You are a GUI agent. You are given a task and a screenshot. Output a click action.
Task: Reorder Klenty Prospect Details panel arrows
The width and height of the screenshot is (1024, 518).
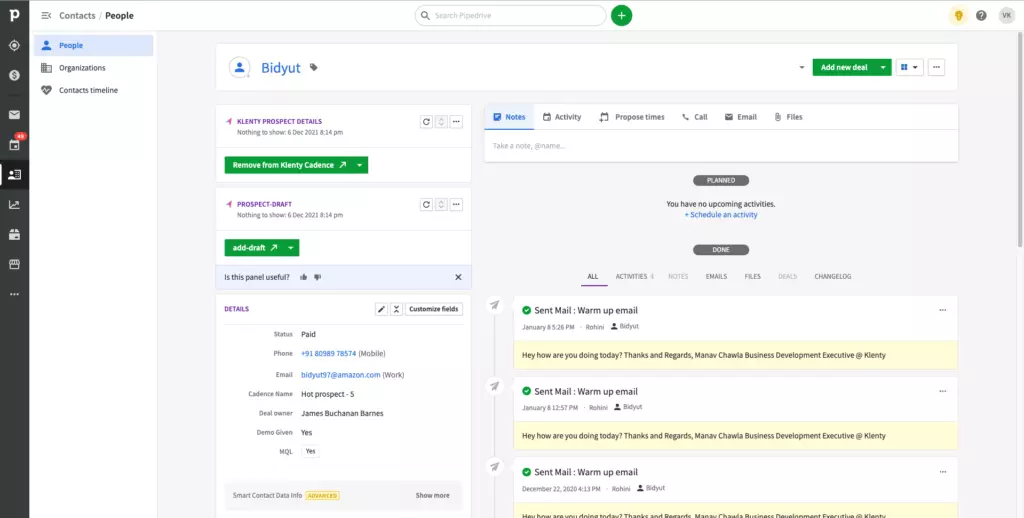pos(441,121)
